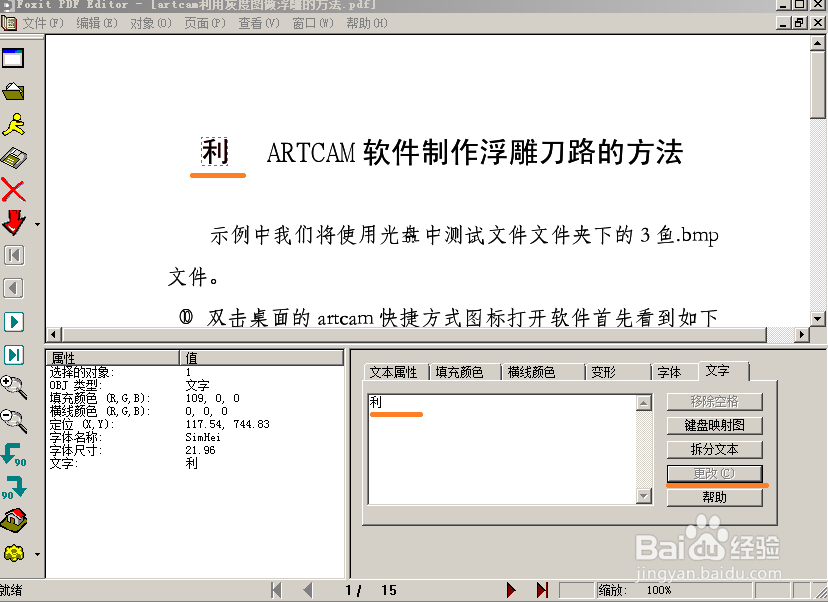The height and width of the screenshot is (602, 828).
Task: Switch to the 填充颜色 tab
Action: [459, 372]
